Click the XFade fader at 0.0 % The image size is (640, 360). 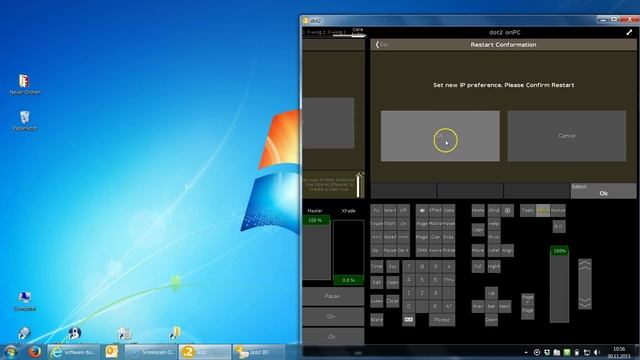tap(348, 252)
